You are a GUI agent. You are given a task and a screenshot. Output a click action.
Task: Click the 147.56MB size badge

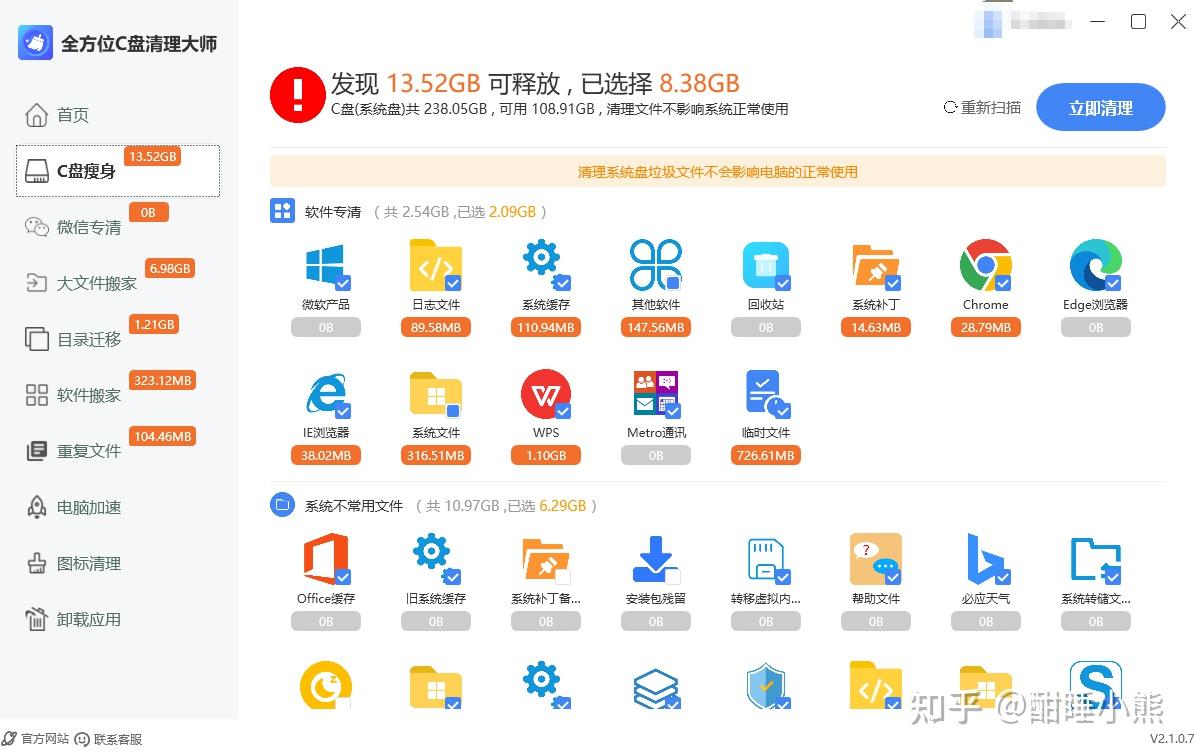coord(655,327)
